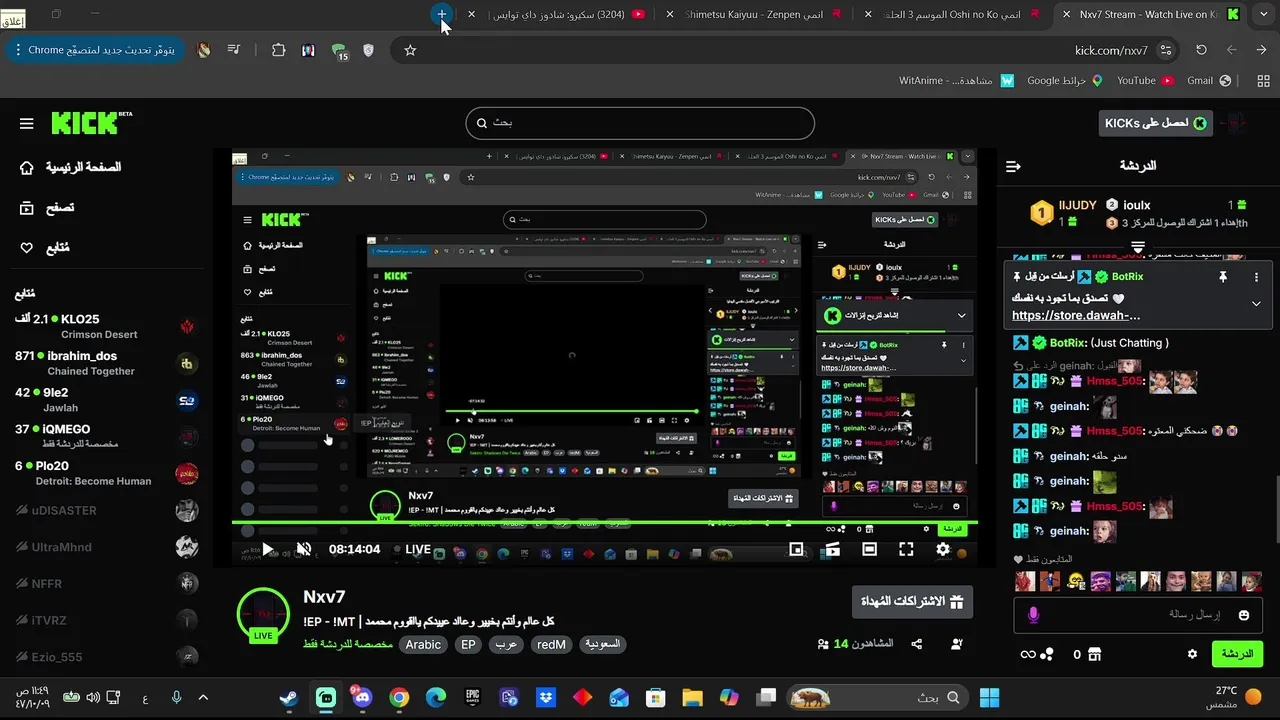The width and height of the screenshot is (1280, 720).
Task: Follow the Nxv7 channel
Action: pos(957,644)
